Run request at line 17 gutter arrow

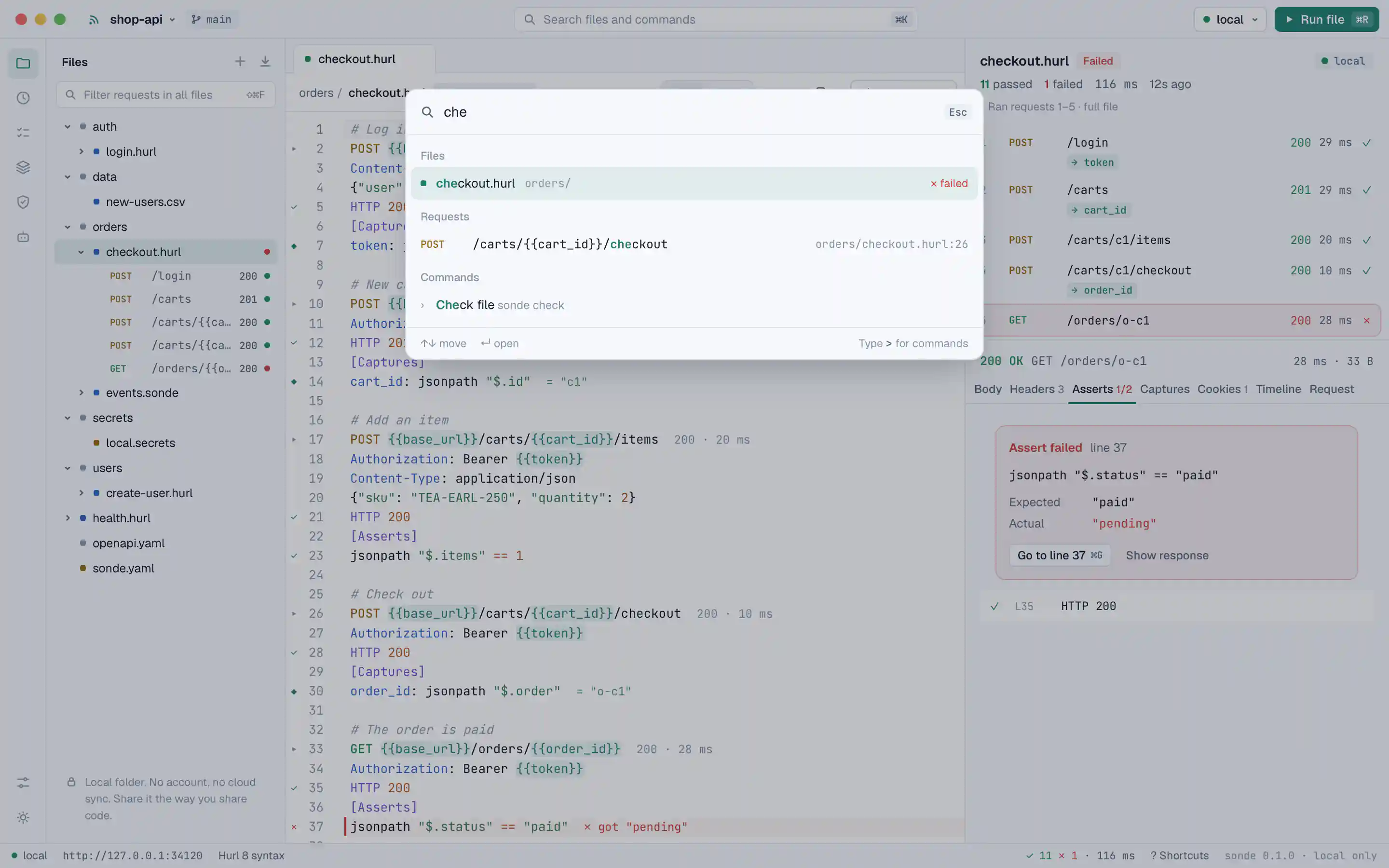tap(294, 440)
